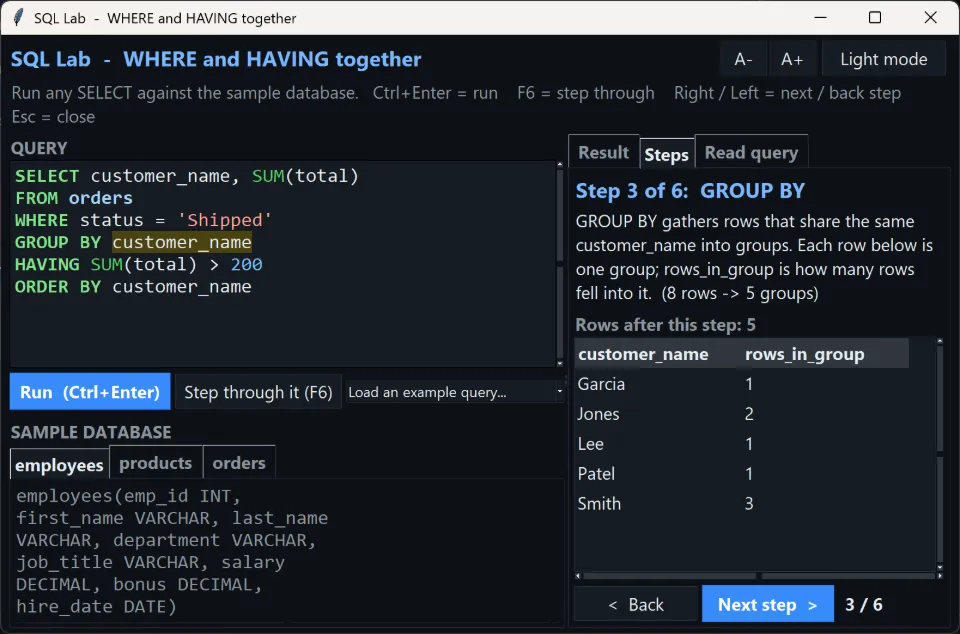The image size is (960, 634).
Task: Click the right arrow of results horizontal scrollbar
Action: pyautogui.click(x=940, y=576)
